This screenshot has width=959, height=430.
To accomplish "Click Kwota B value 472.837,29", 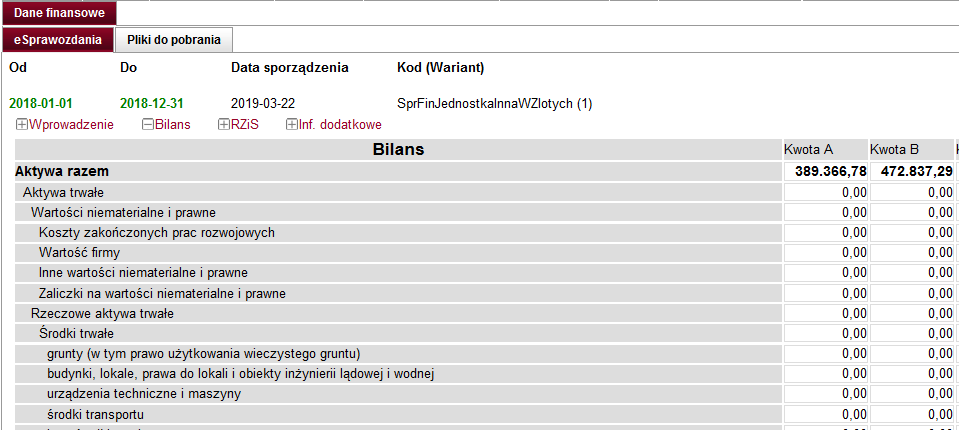I will pos(910,172).
